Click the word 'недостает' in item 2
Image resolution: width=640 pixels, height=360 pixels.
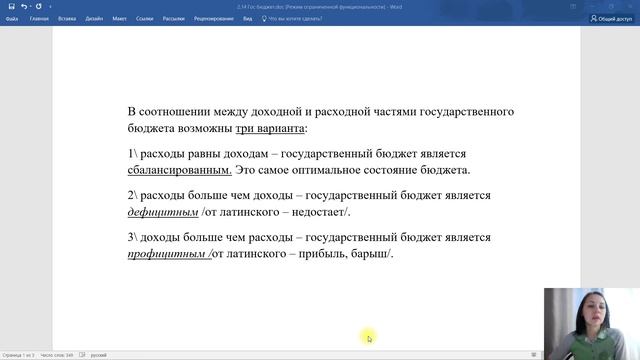tap(318, 212)
